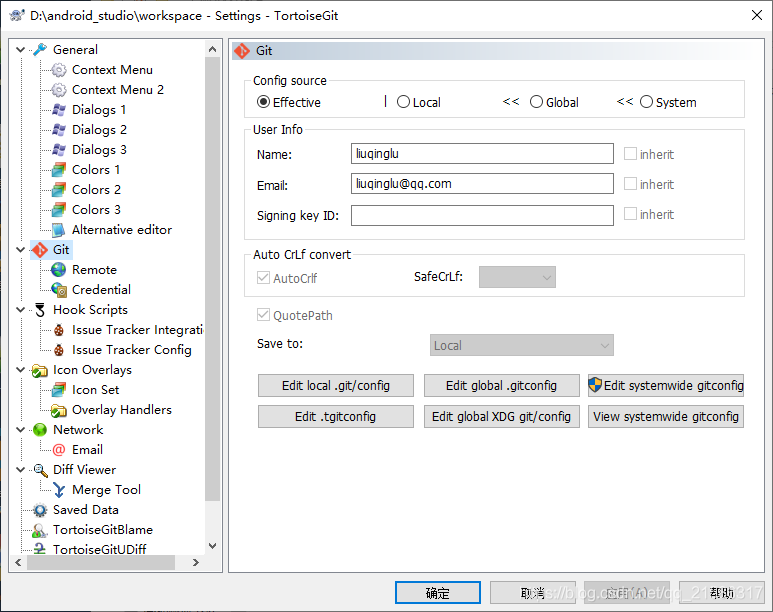The width and height of the screenshot is (773, 612).
Task: Click into the Name text field
Action: [482, 153]
